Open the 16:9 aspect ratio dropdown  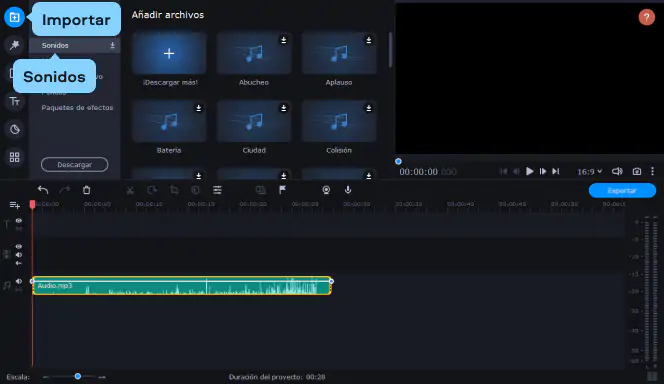tap(589, 171)
